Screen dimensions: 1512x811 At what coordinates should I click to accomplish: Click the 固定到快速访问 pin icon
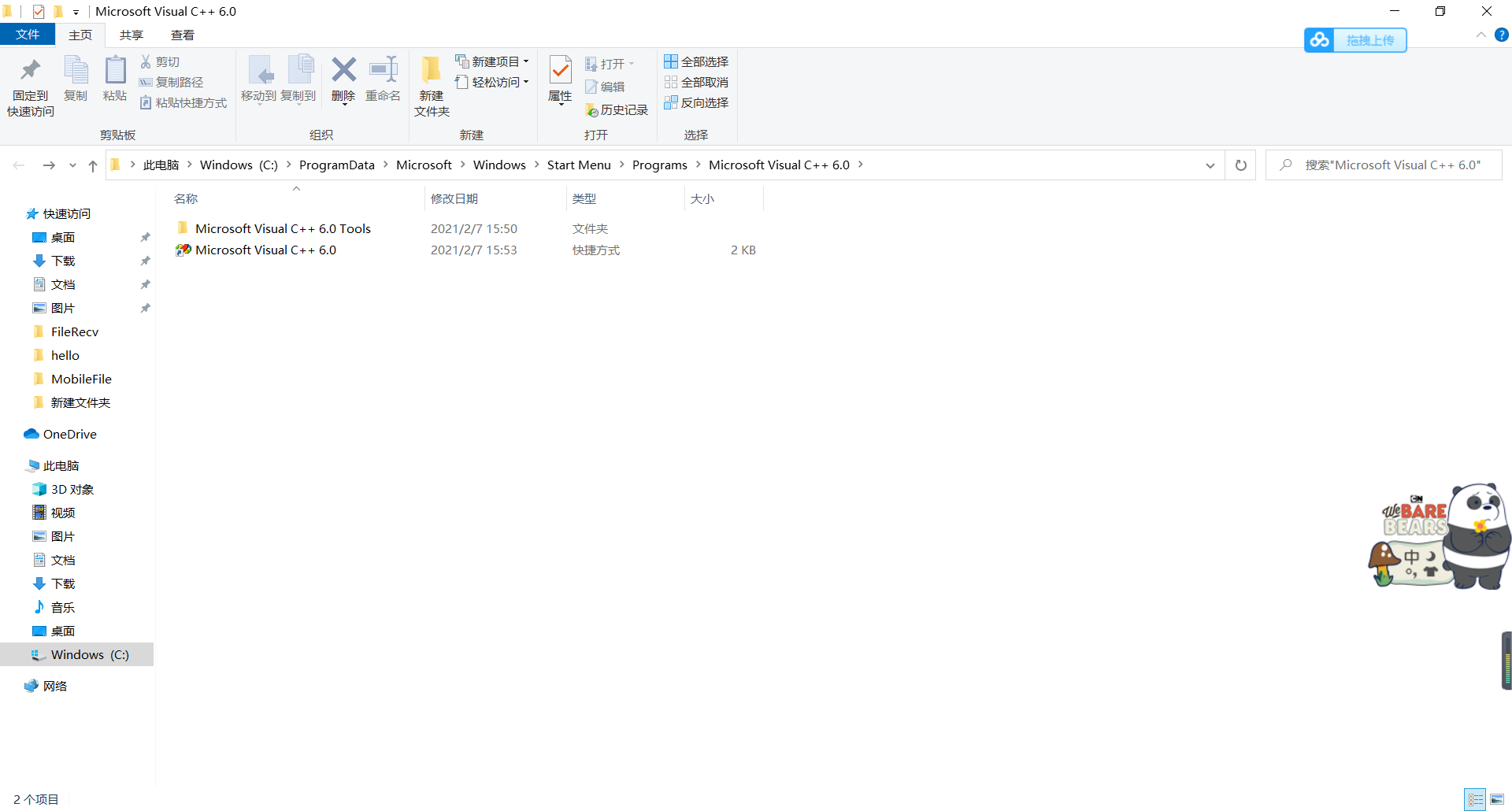[x=30, y=70]
